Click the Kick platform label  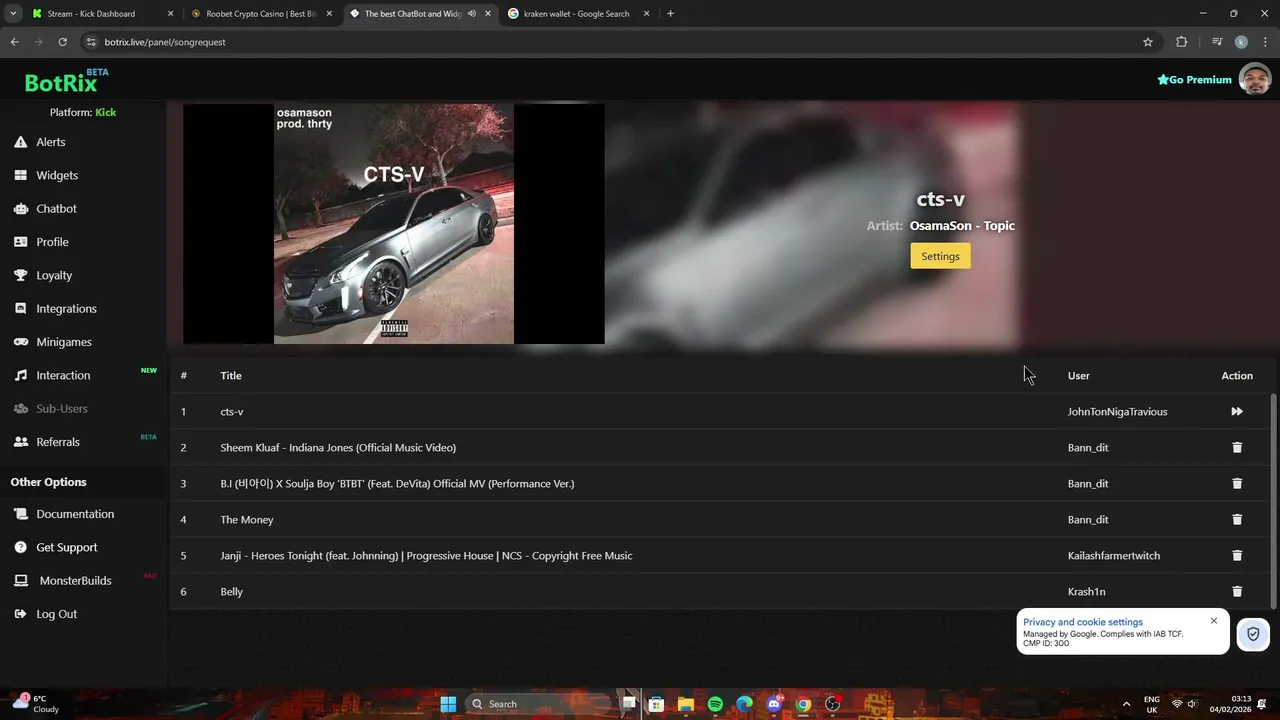(105, 112)
